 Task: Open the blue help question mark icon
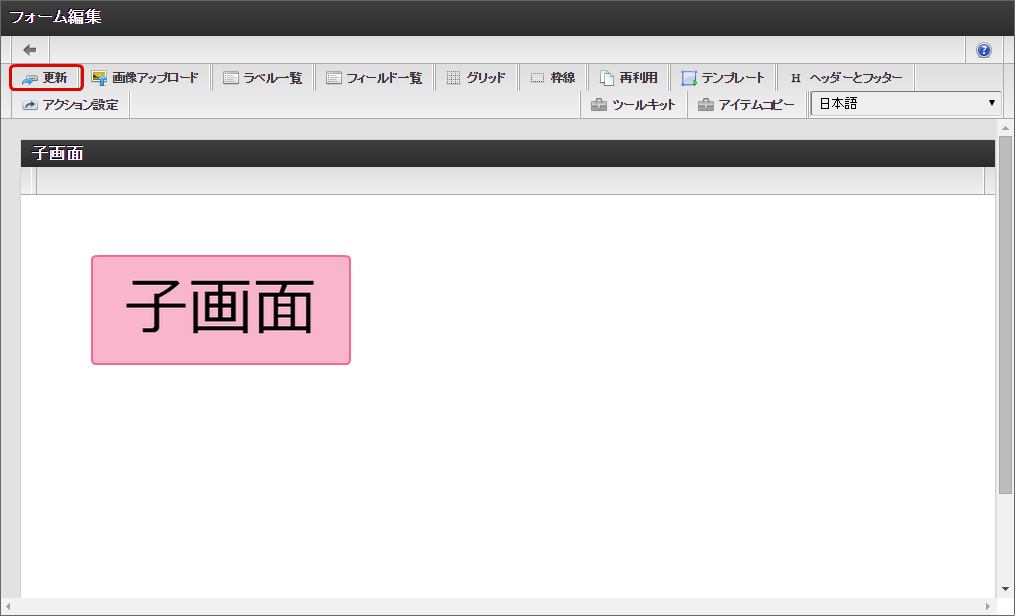(x=983, y=50)
